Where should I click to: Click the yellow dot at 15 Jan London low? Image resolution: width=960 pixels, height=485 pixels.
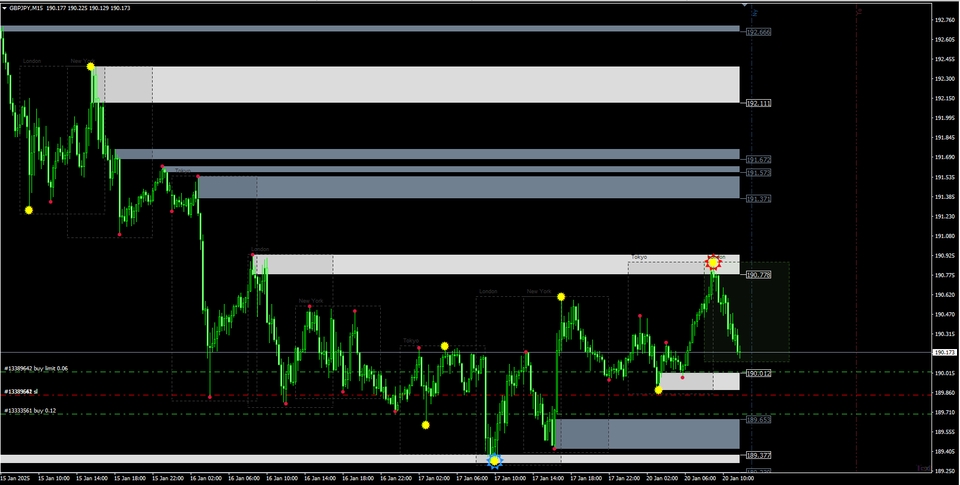[x=29, y=210]
